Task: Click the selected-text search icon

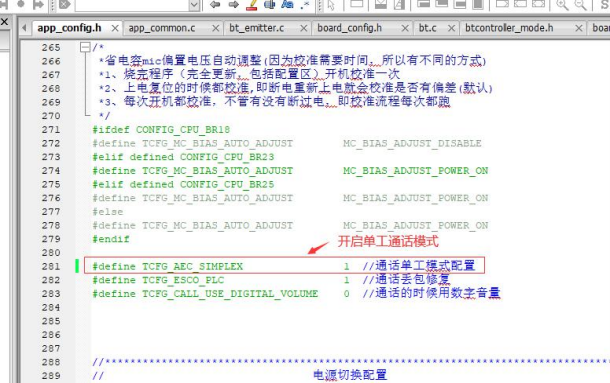Action: pos(270,5)
